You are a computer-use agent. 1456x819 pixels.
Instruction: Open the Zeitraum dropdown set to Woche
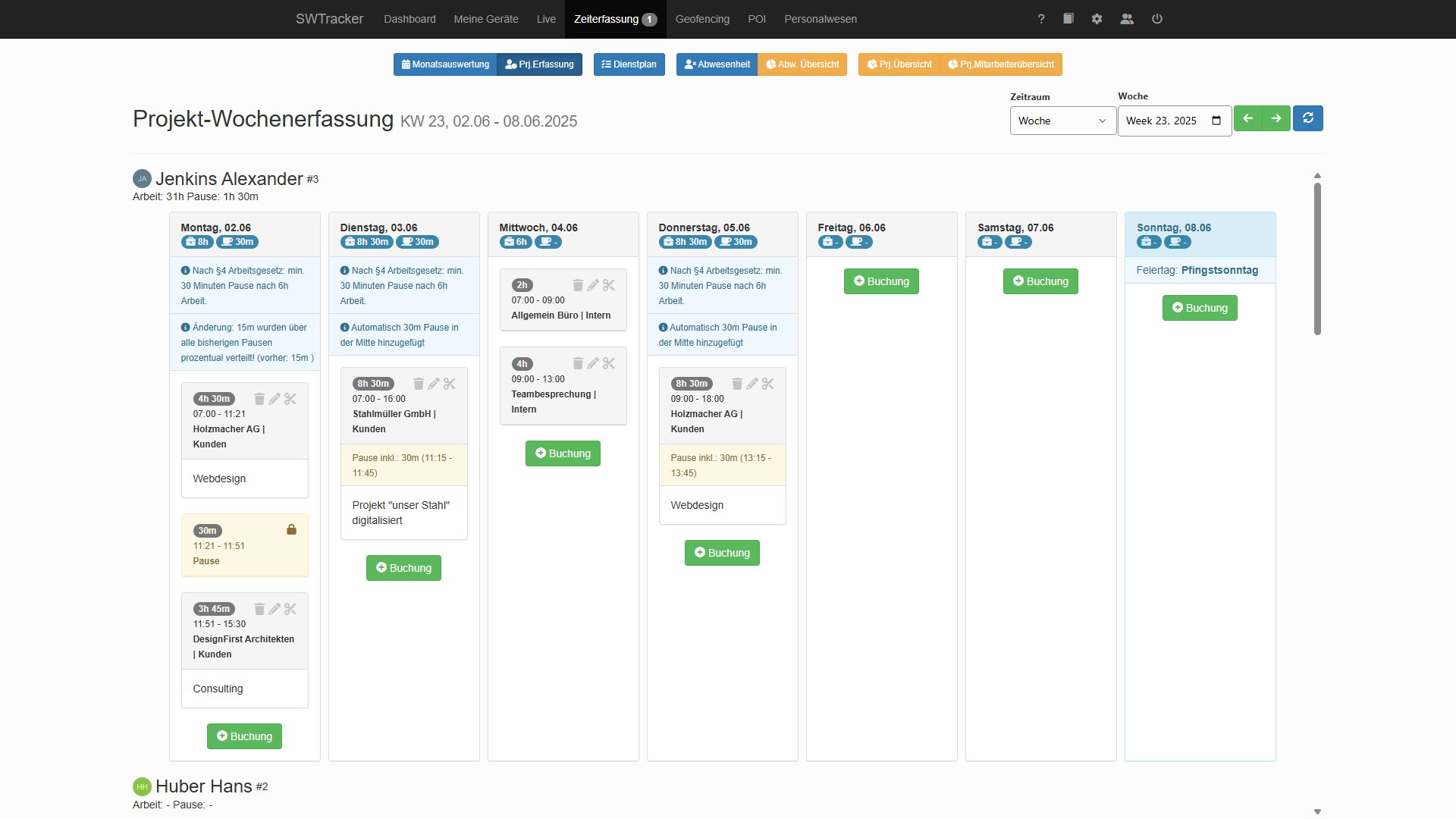(x=1062, y=121)
